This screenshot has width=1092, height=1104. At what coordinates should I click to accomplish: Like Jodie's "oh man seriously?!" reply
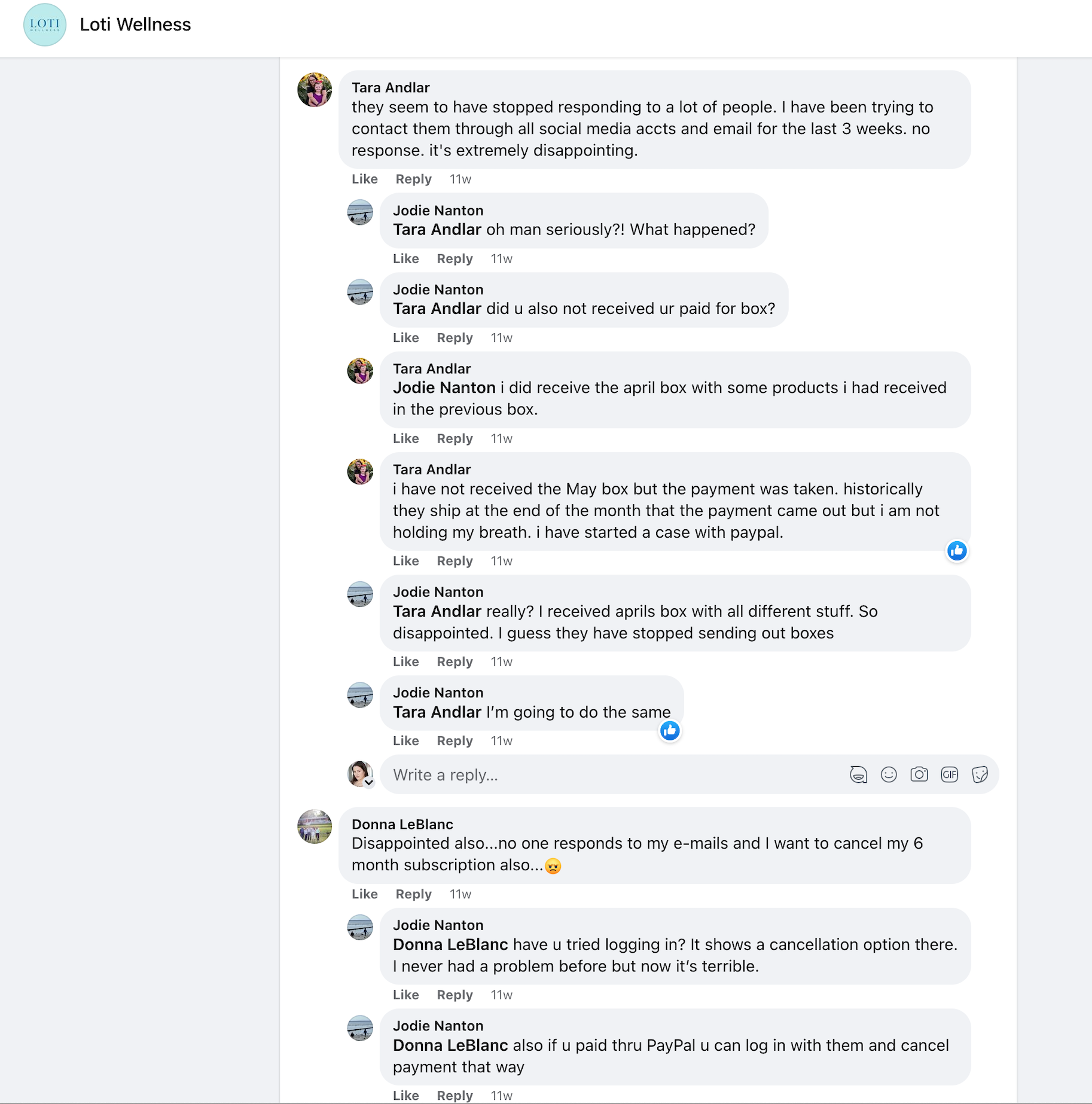[405, 258]
